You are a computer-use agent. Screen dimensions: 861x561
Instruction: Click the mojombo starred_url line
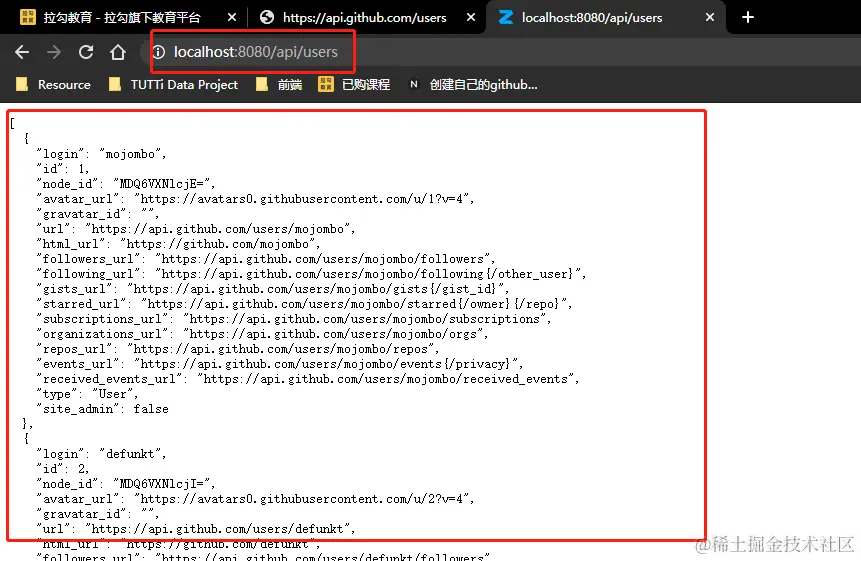pos(304,304)
